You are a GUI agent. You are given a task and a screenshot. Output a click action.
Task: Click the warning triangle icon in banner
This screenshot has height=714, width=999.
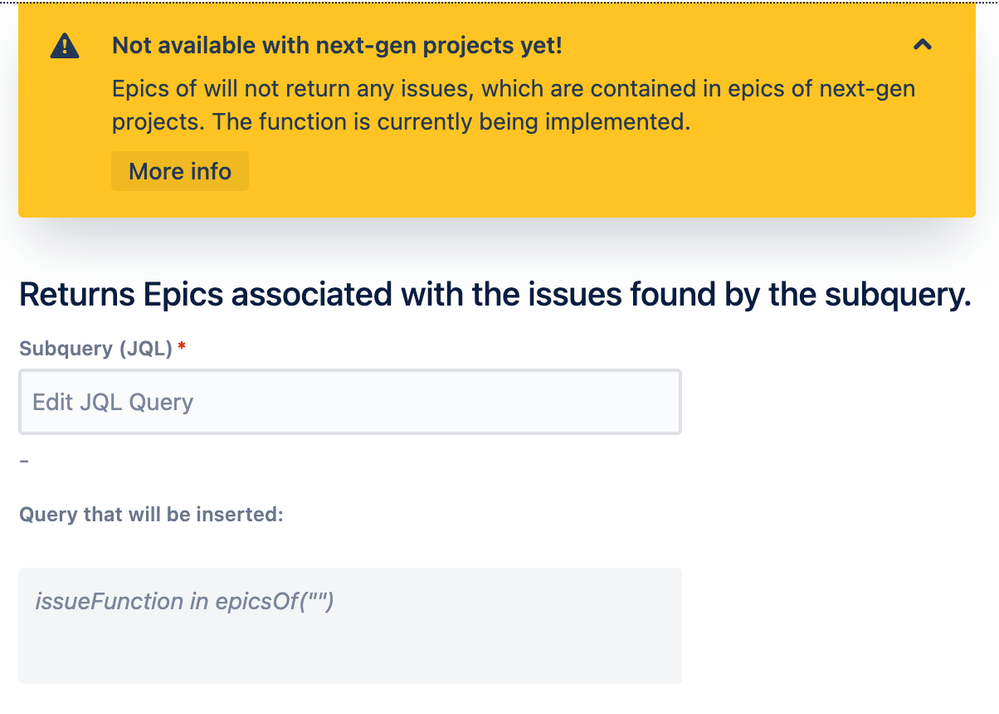(64, 46)
